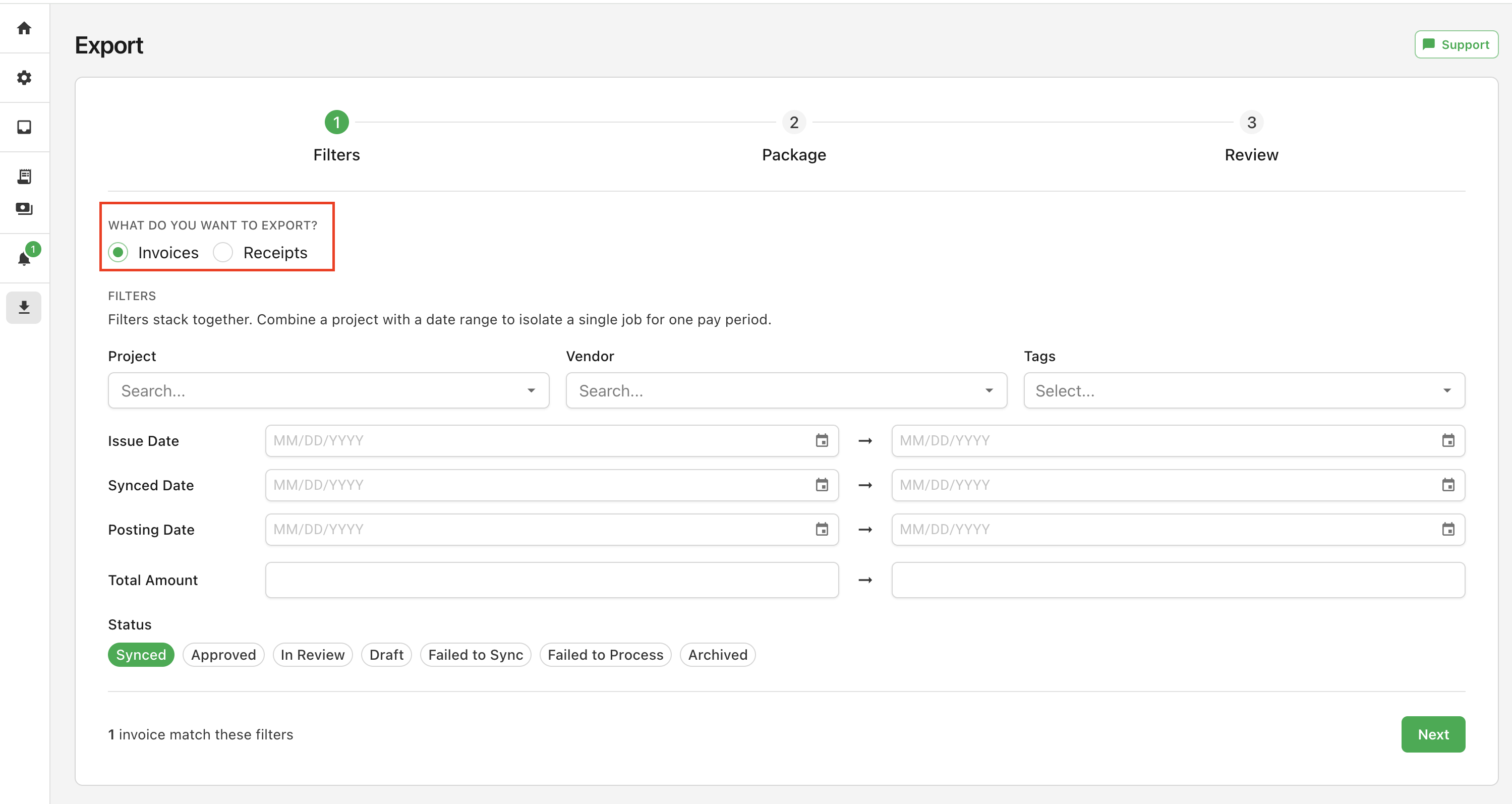Select the Invoices radio button

tap(118, 252)
